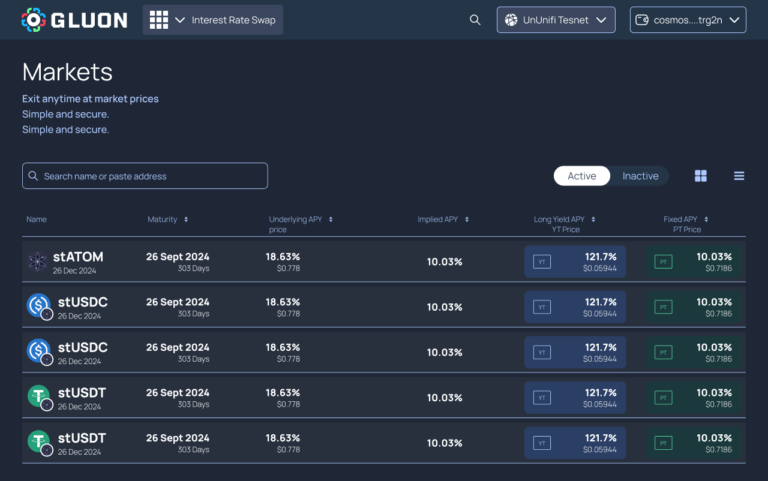768x481 pixels.
Task: Click the Gluon logo icon
Action: pos(33,20)
